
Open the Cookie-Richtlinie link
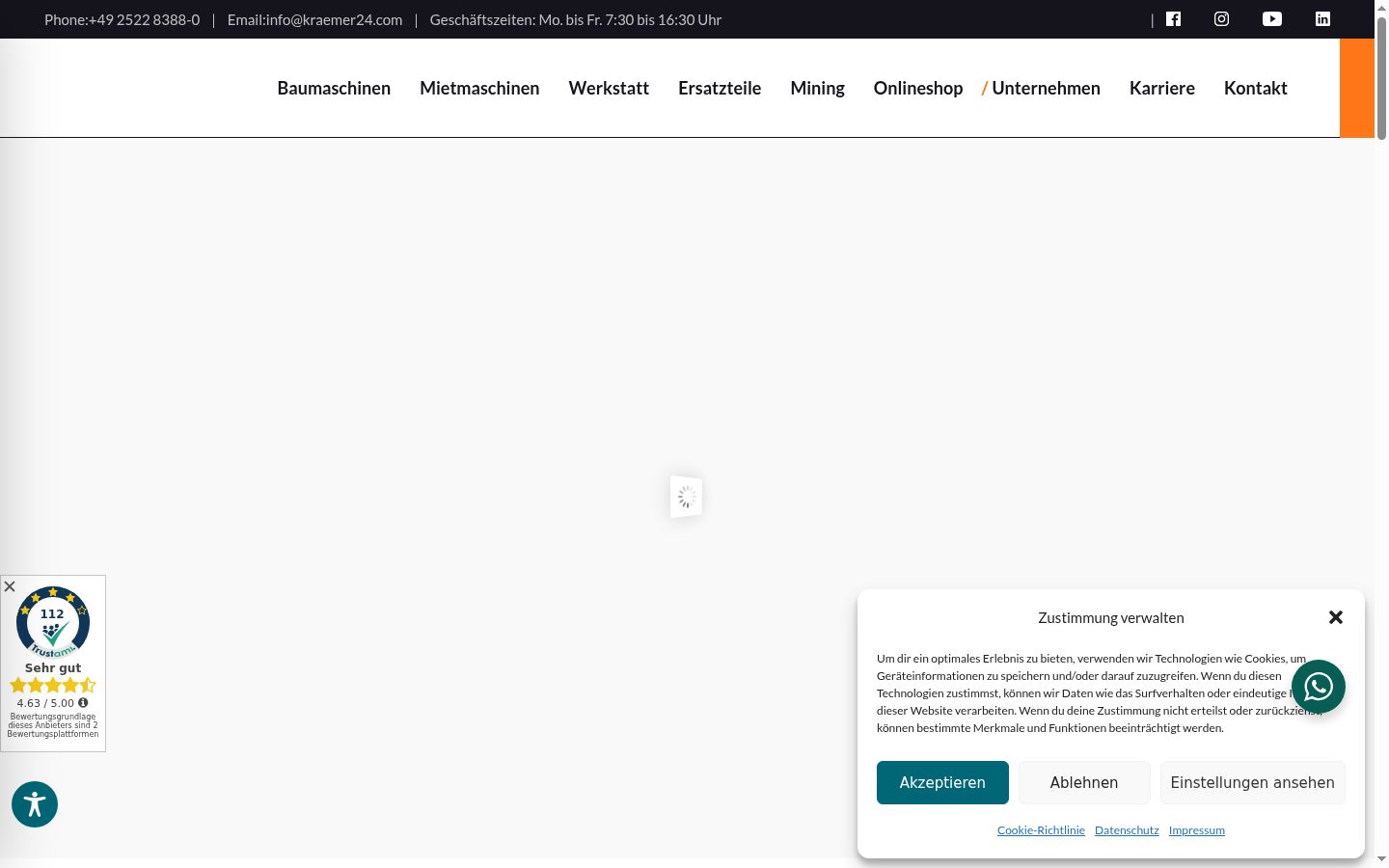point(1041,830)
